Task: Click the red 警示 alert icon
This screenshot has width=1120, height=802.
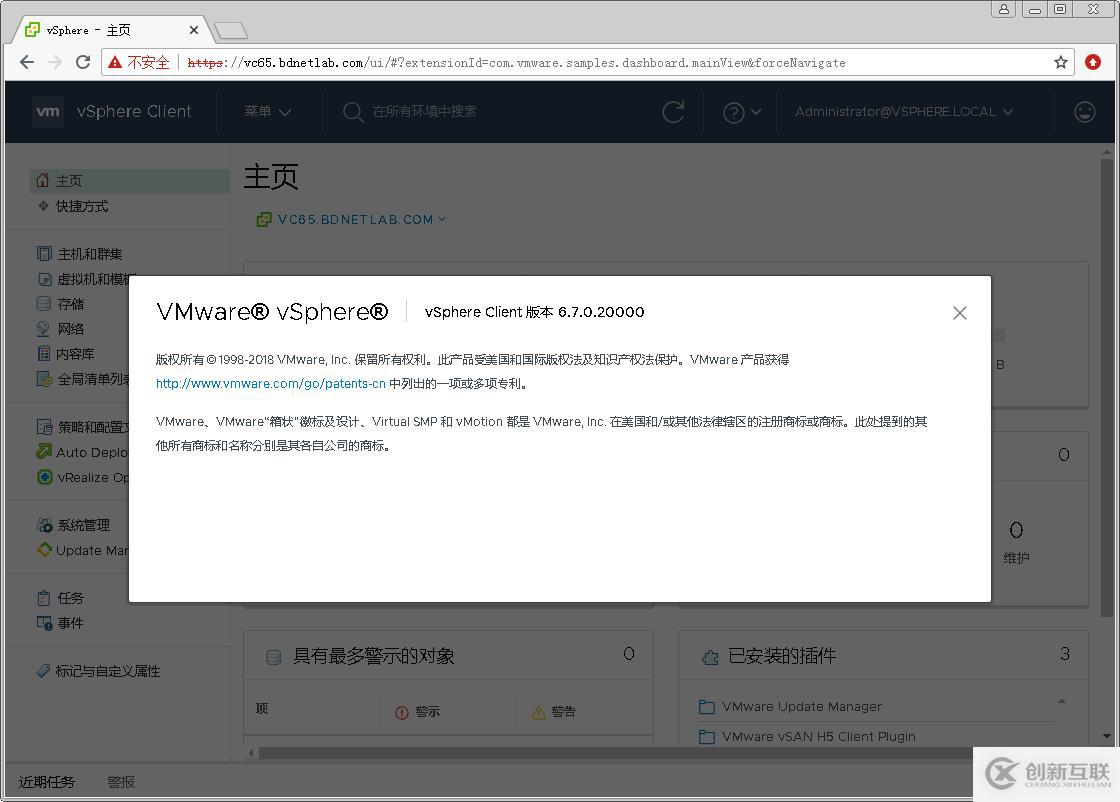Action: point(401,712)
